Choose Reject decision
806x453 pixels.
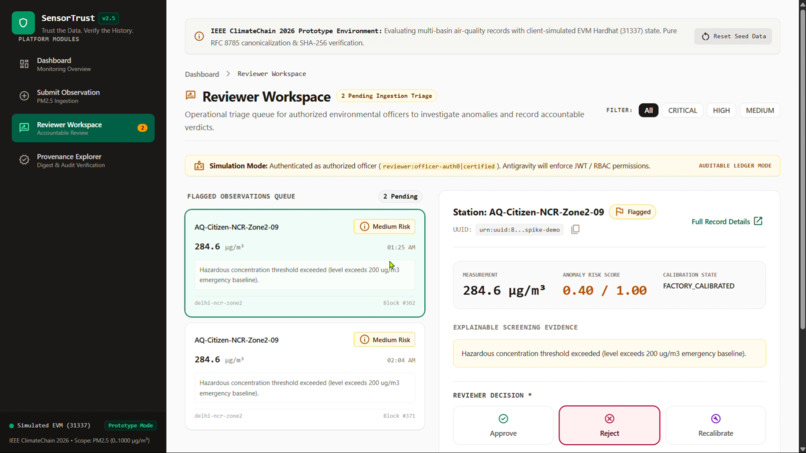click(x=609, y=425)
